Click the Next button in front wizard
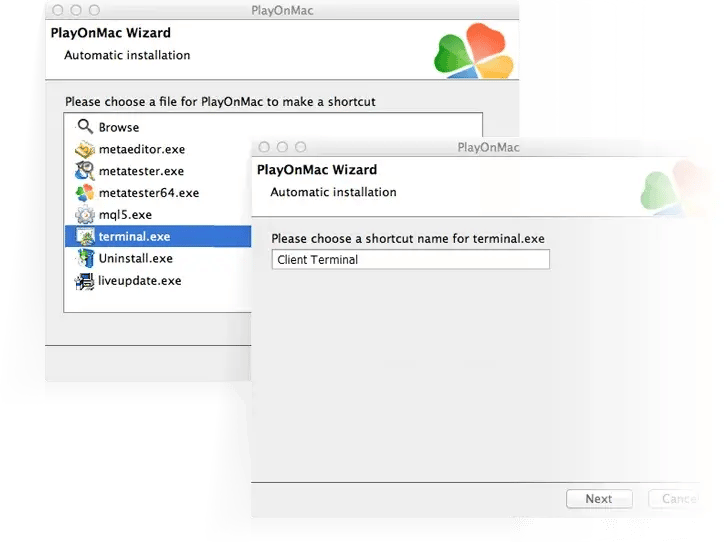This screenshot has height=542, width=726. (599, 498)
